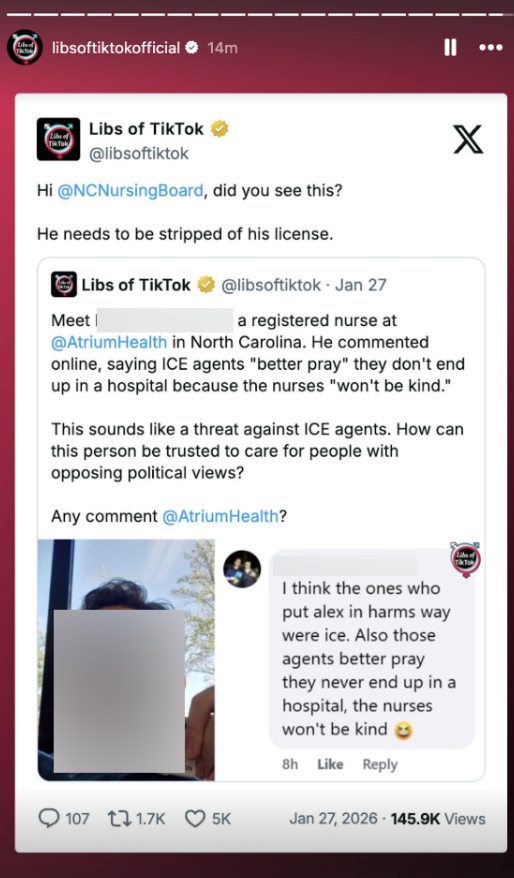
Task: Click the commenter's round profile picture
Action: (x=242, y=569)
